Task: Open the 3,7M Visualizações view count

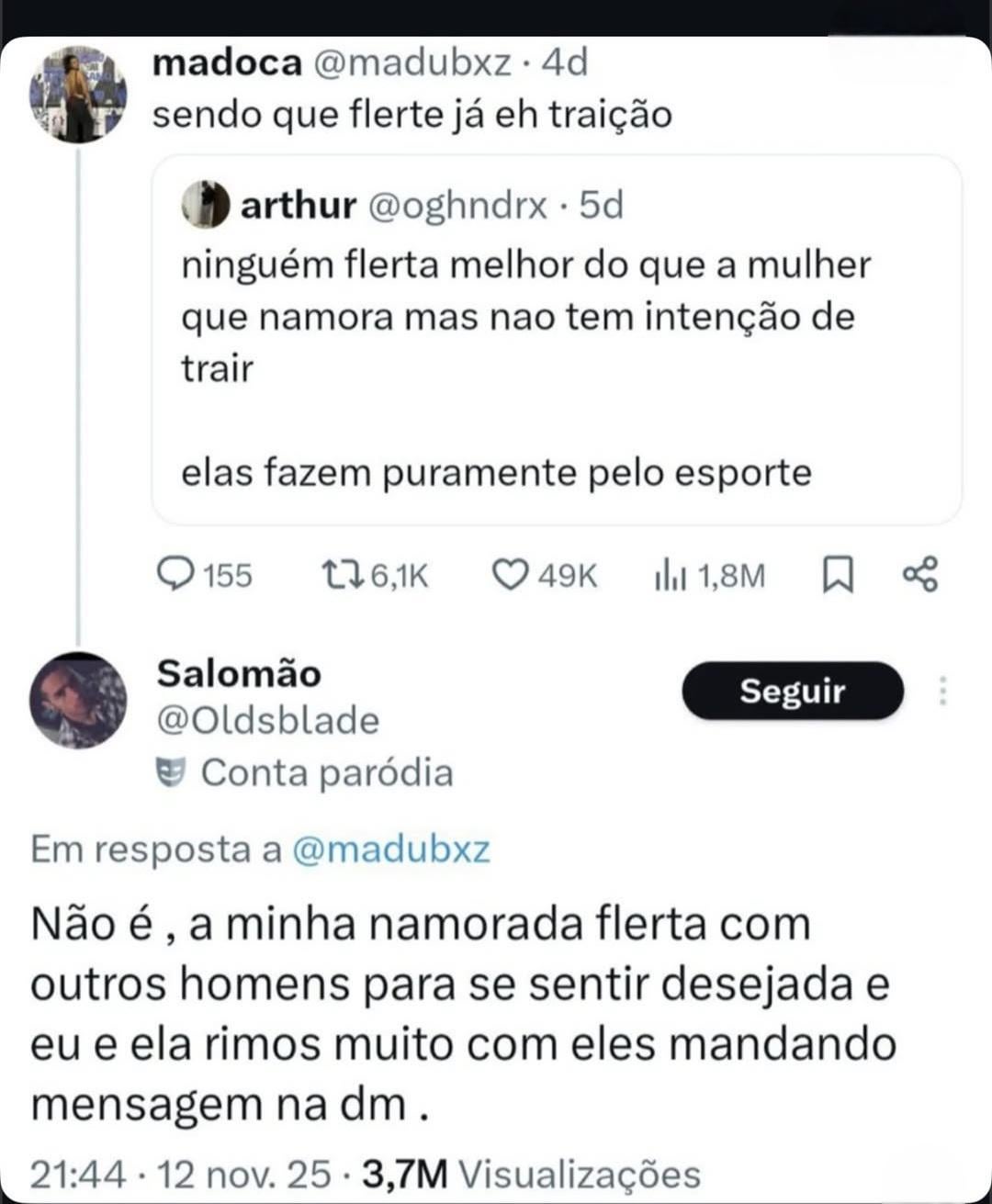Action: click(x=531, y=1174)
